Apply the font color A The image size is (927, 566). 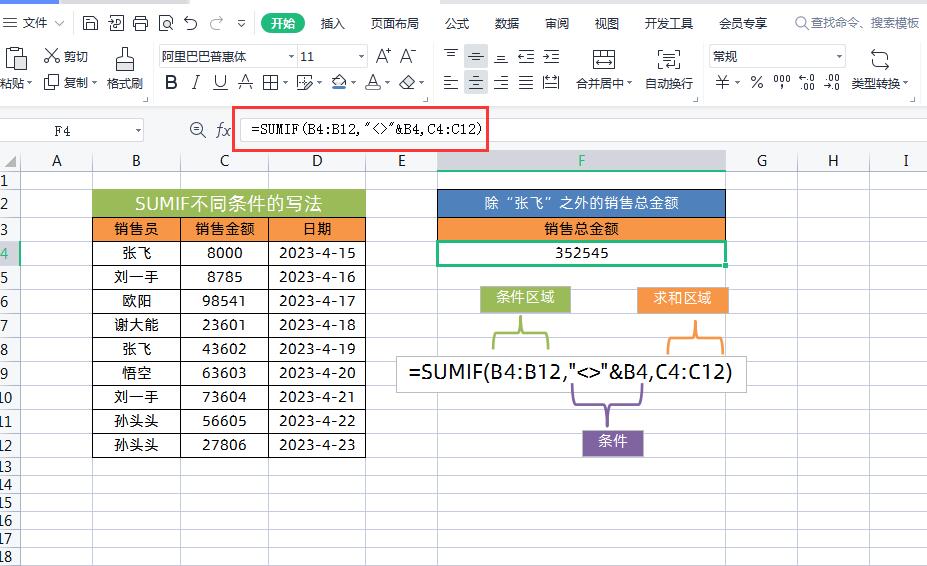click(x=373, y=82)
